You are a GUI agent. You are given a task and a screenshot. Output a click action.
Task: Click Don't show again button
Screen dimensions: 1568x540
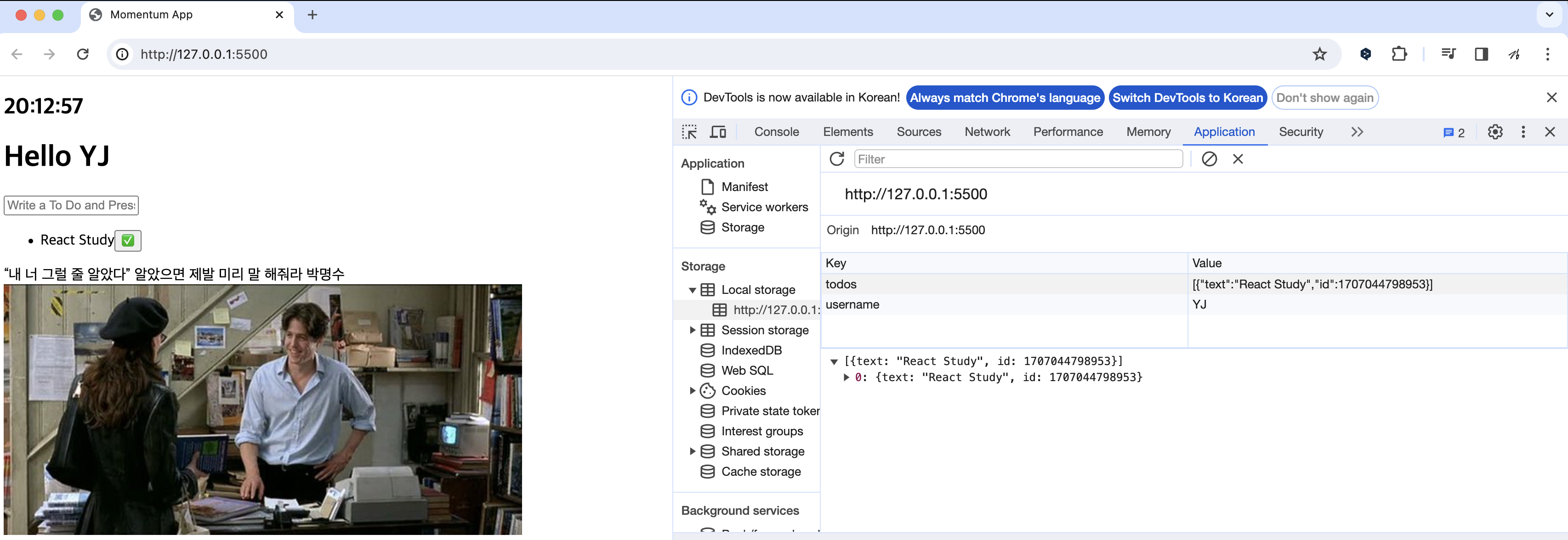click(1324, 98)
